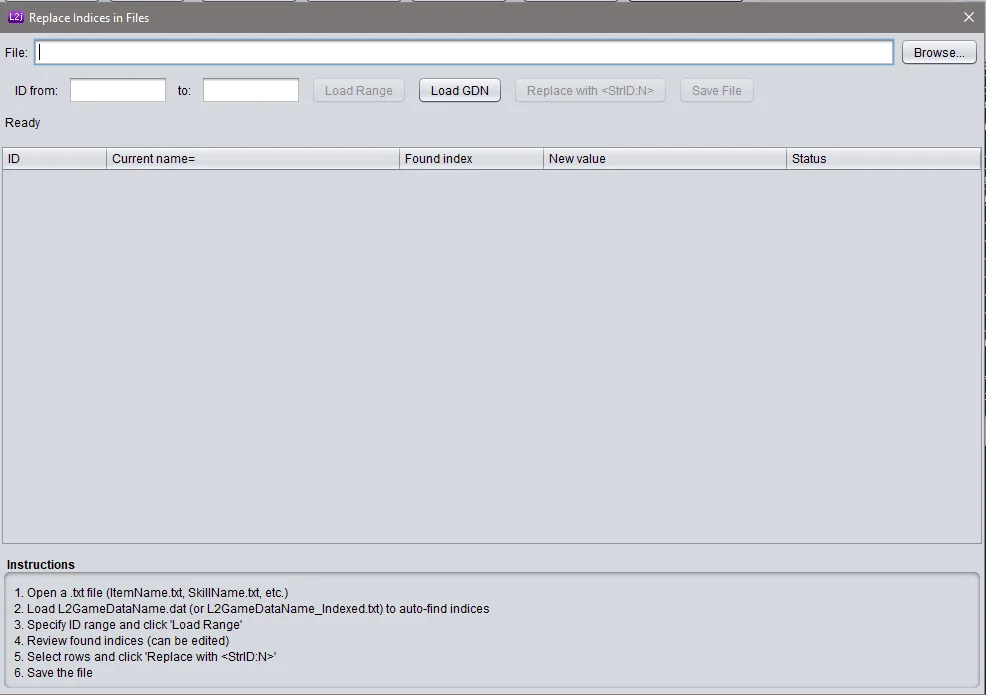This screenshot has width=986, height=695.
Task: Click the Load Range button
Action: click(x=358, y=90)
